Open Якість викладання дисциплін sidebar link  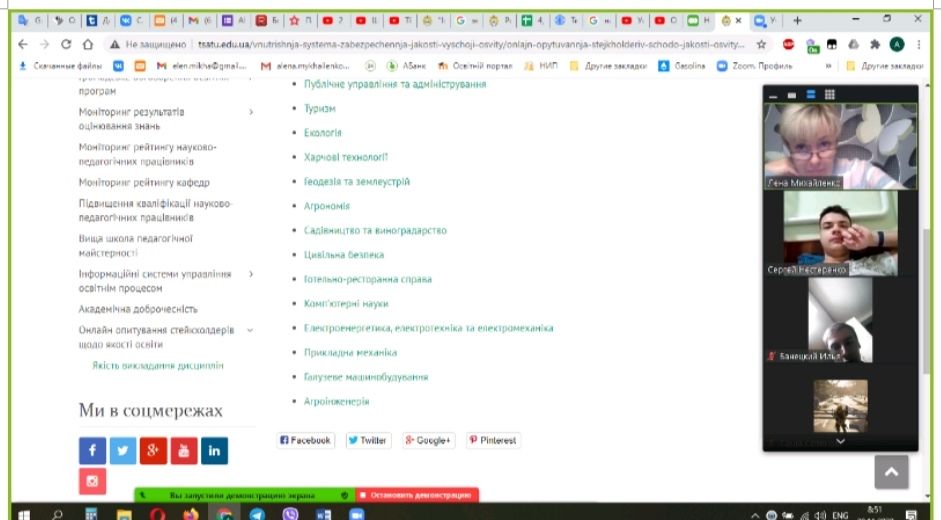tap(158, 366)
